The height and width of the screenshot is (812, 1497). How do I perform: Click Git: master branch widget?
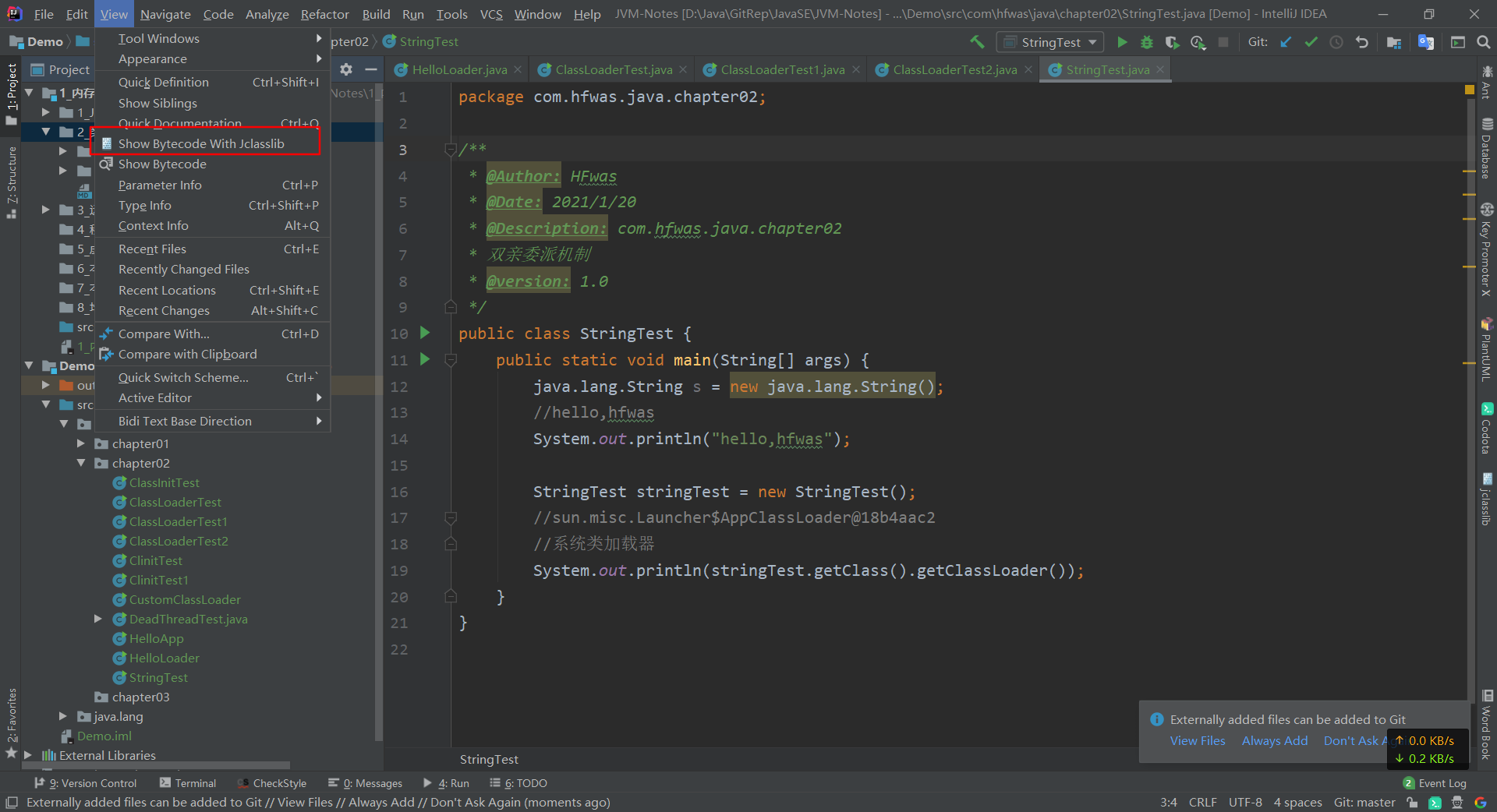pyautogui.click(x=1364, y=803)
